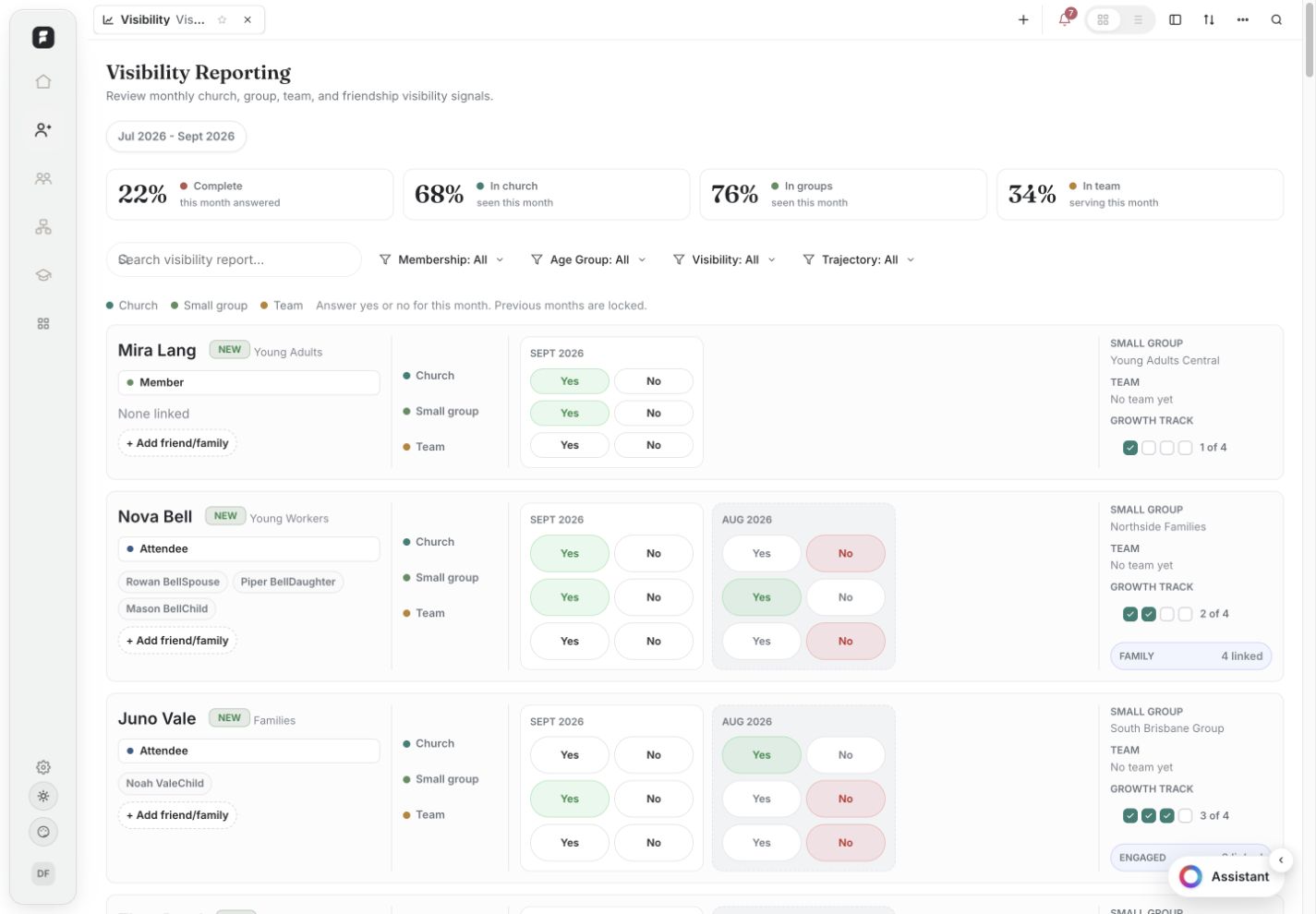The height and width of the screenshot is (914, 1316).
Task: Open the graduation cap sidebar icon
Action: click(42, 275)
